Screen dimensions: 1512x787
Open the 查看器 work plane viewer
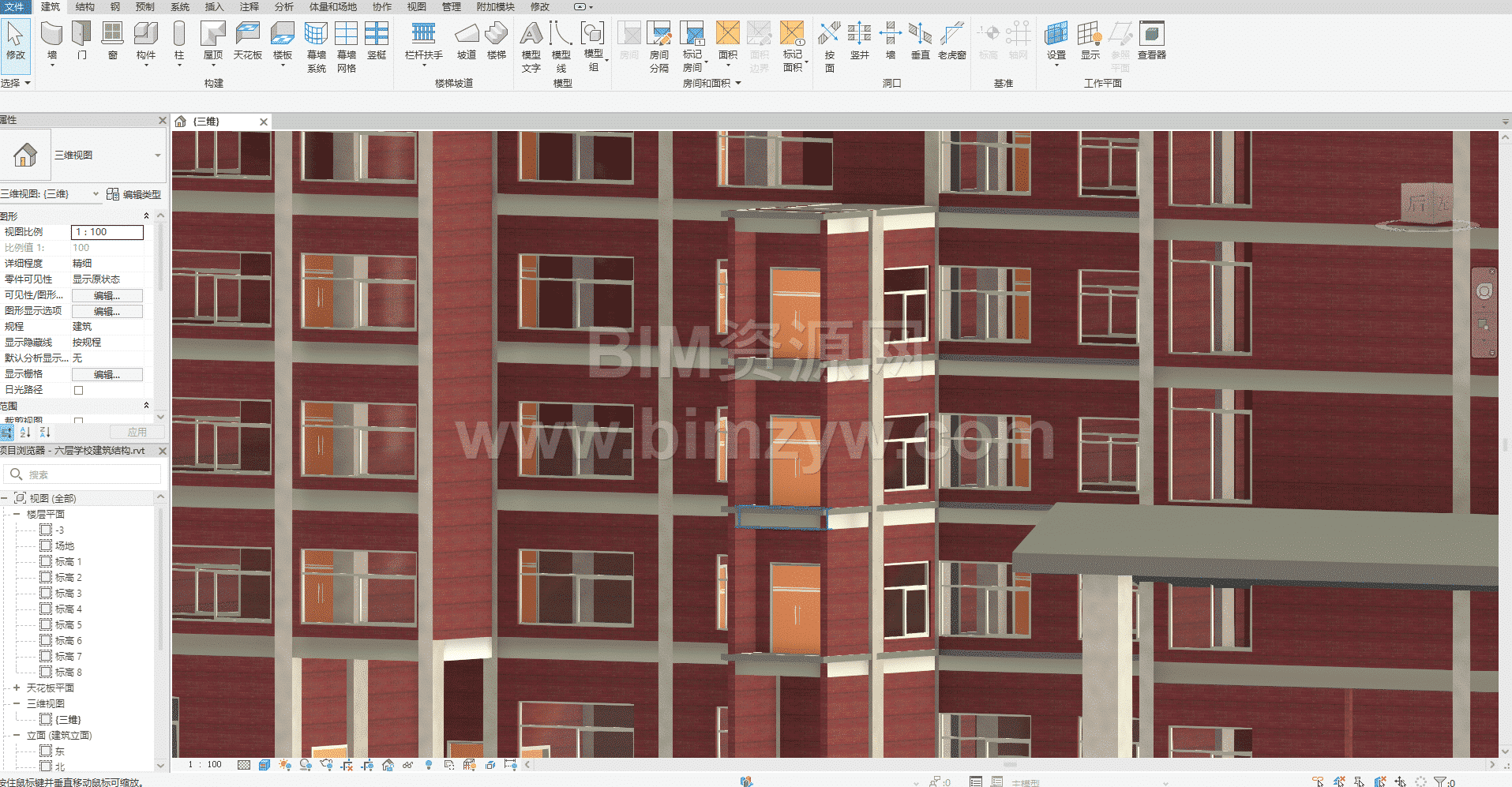coord(1152,40)
